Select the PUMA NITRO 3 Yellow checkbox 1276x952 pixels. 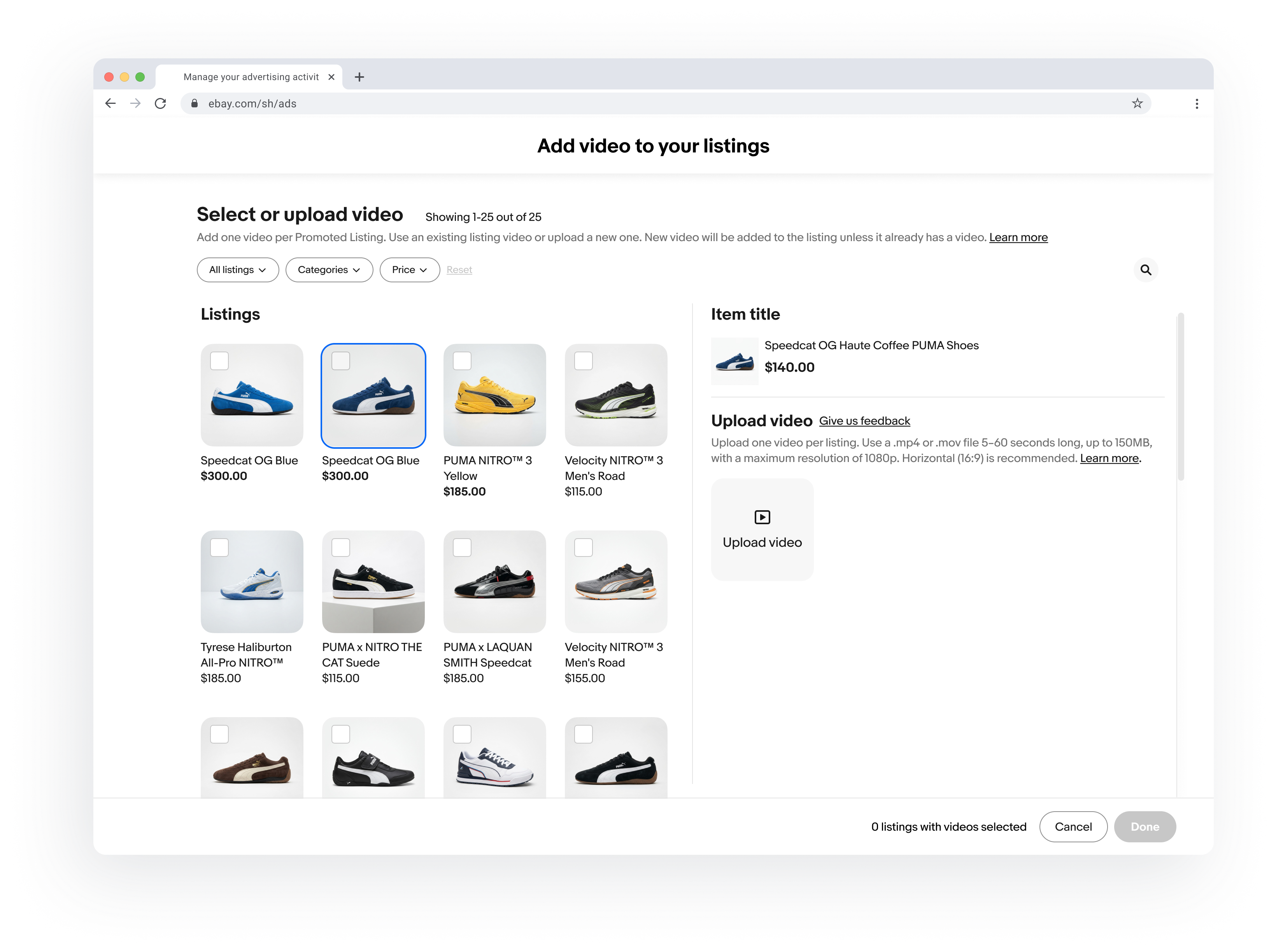click(462, 361)
